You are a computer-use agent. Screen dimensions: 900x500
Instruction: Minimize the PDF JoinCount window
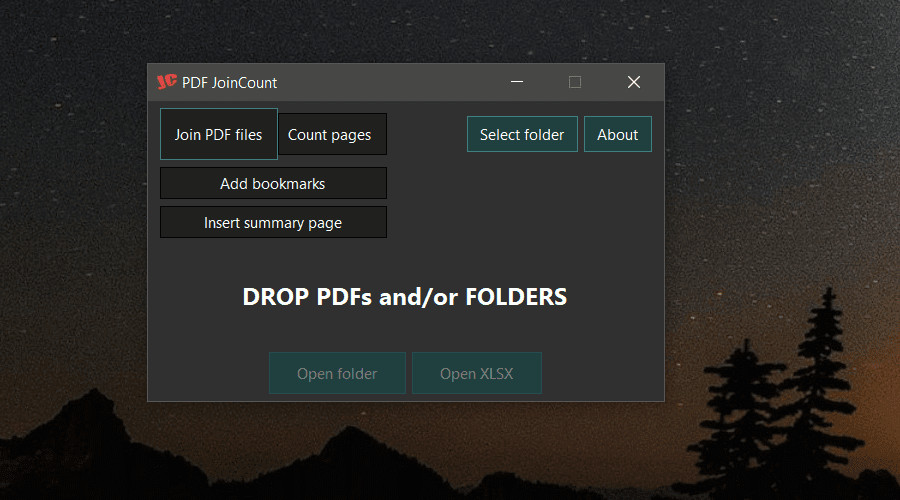pos(517,82)
